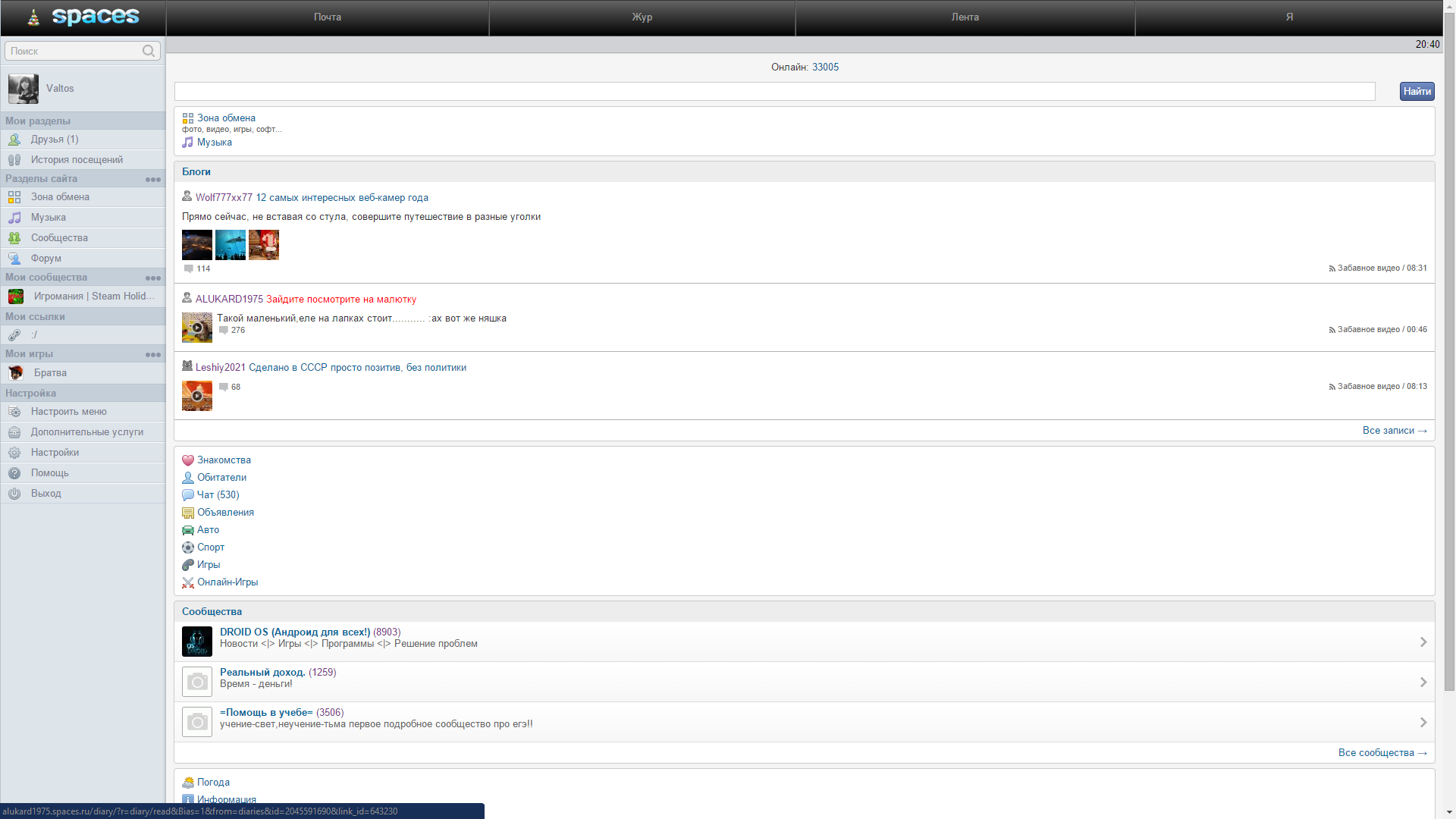Screen dimensions: 1456x819
Task: Open the Почта menu item
Action: coord(327,17)
